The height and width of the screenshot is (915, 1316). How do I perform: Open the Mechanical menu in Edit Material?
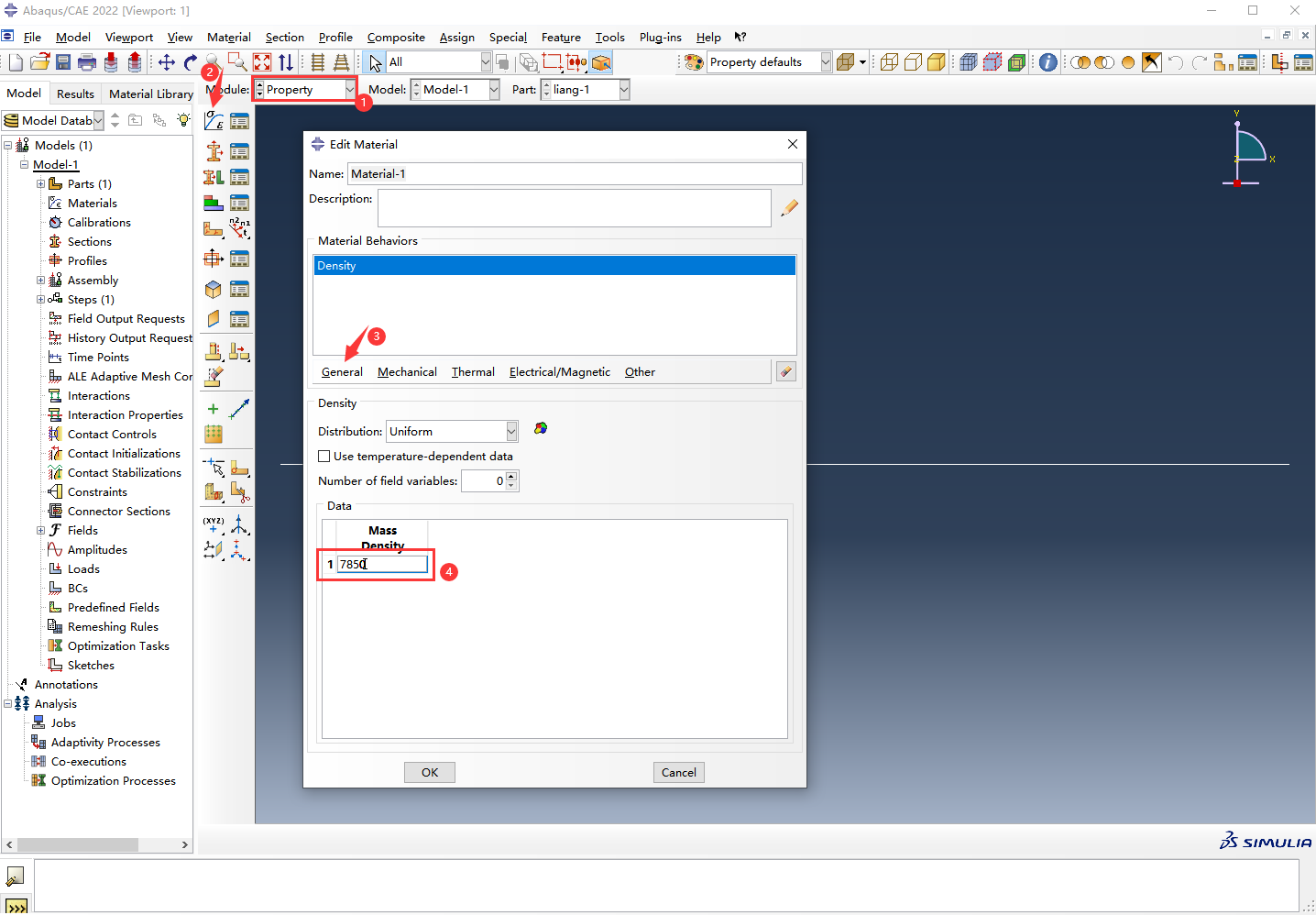pos(407,372)
